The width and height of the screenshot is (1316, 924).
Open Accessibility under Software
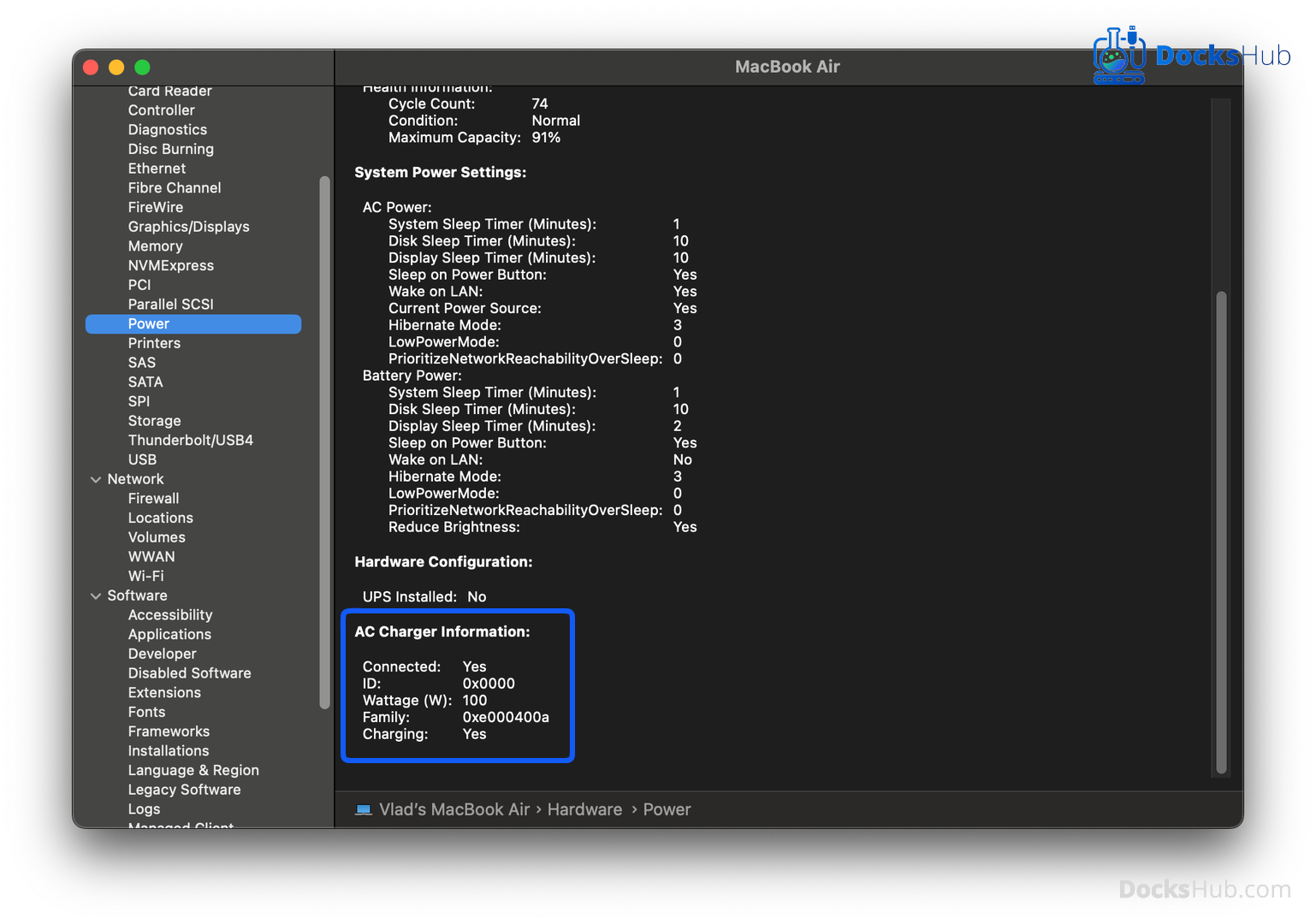point(170,615)
